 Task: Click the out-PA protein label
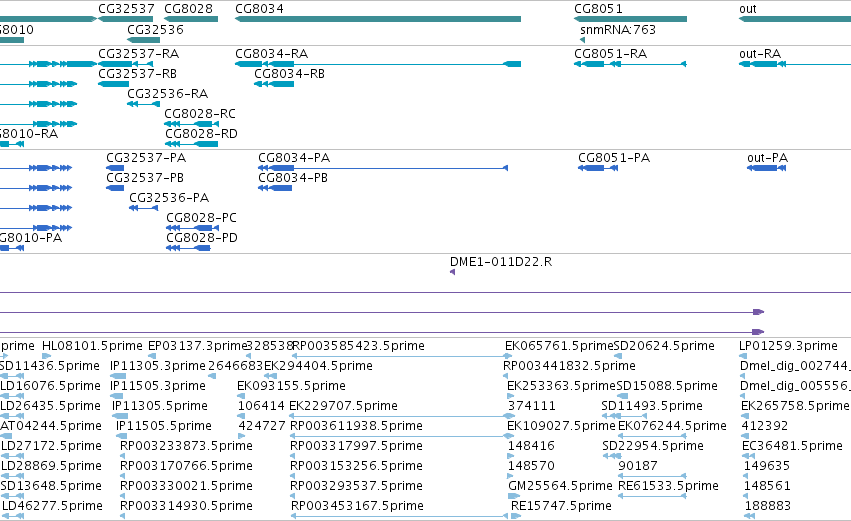click(767, 158)
